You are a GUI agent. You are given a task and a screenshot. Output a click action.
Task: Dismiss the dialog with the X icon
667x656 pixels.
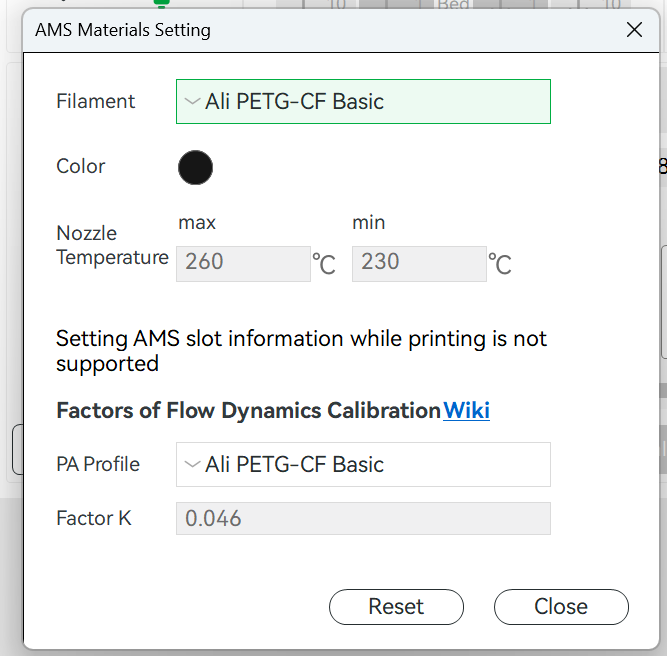pos(634,30)
